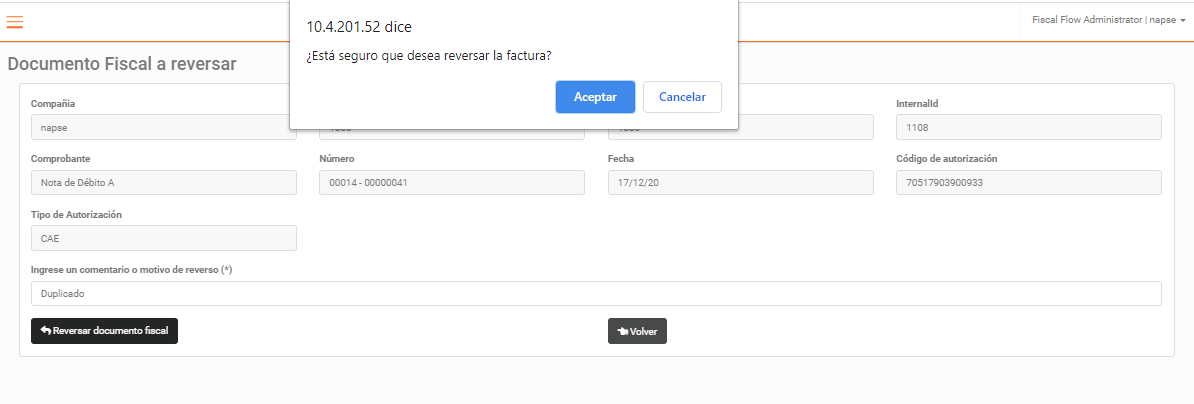Click the reversal comment field containing Duplicado
Viewport: 1194px width, 404px height.
click(596, 294)
